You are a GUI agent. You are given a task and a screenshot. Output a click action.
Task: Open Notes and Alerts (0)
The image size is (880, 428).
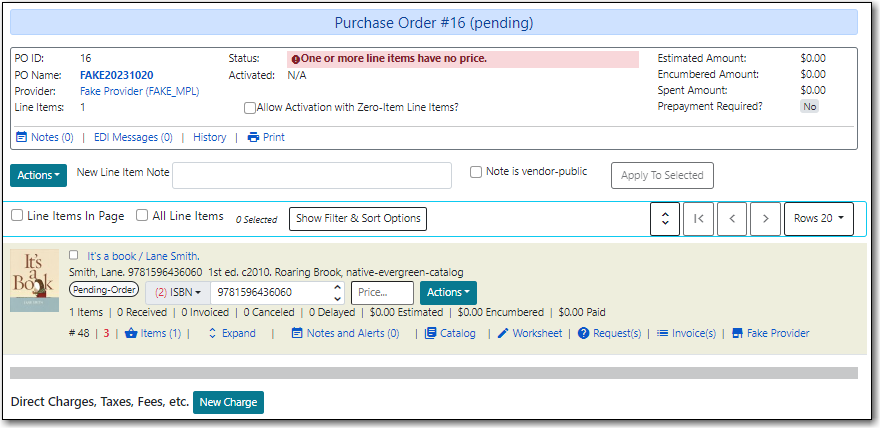pos(346,333)
